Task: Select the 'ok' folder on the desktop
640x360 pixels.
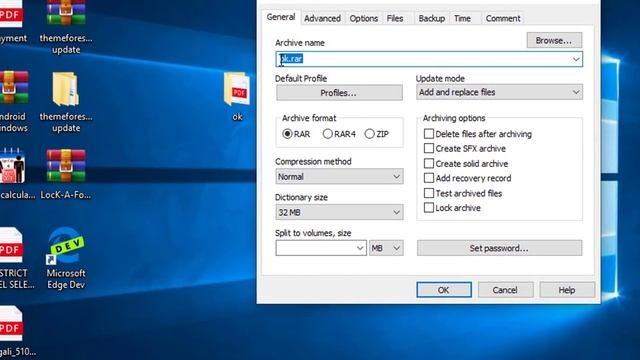Action: pos(237,97)
